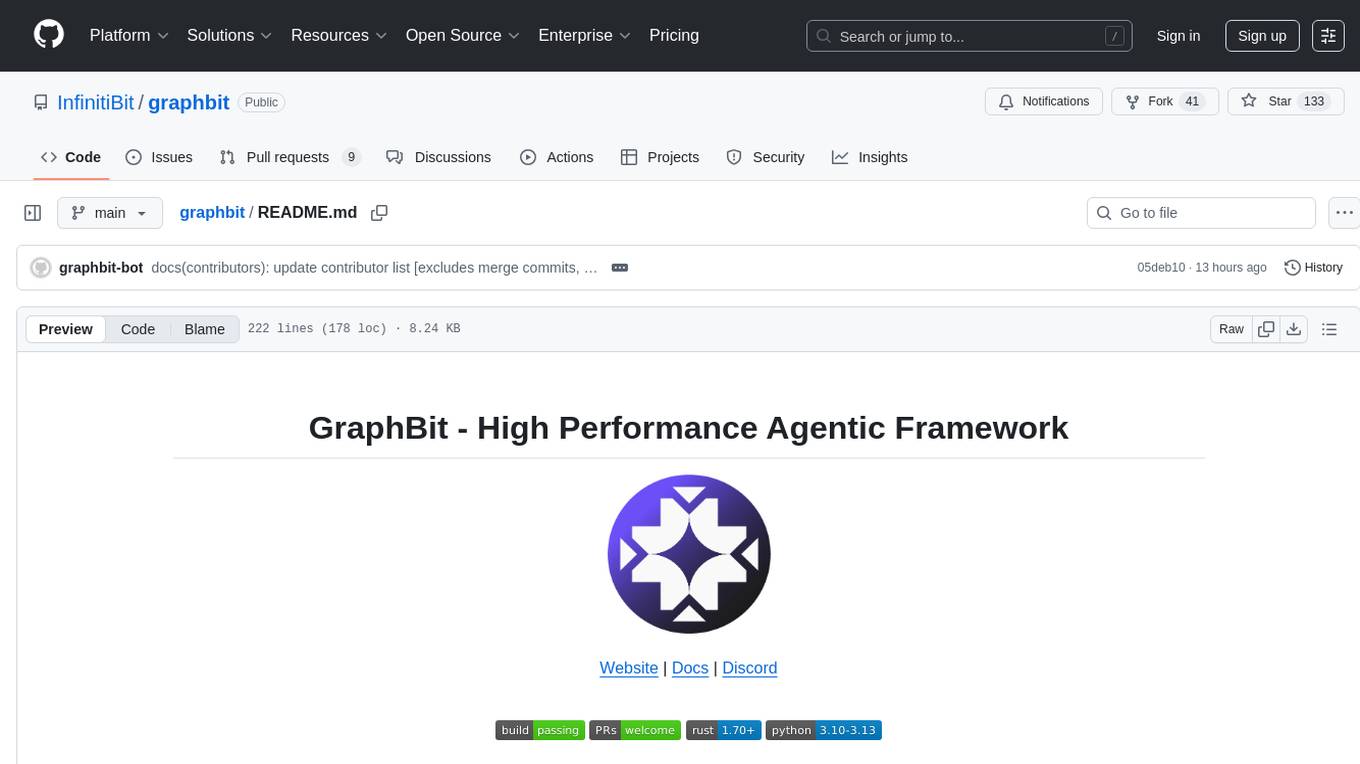Open commit 05deb10
The height and width of the screenshot is (764, 1360).
(x=1161, y=267)
